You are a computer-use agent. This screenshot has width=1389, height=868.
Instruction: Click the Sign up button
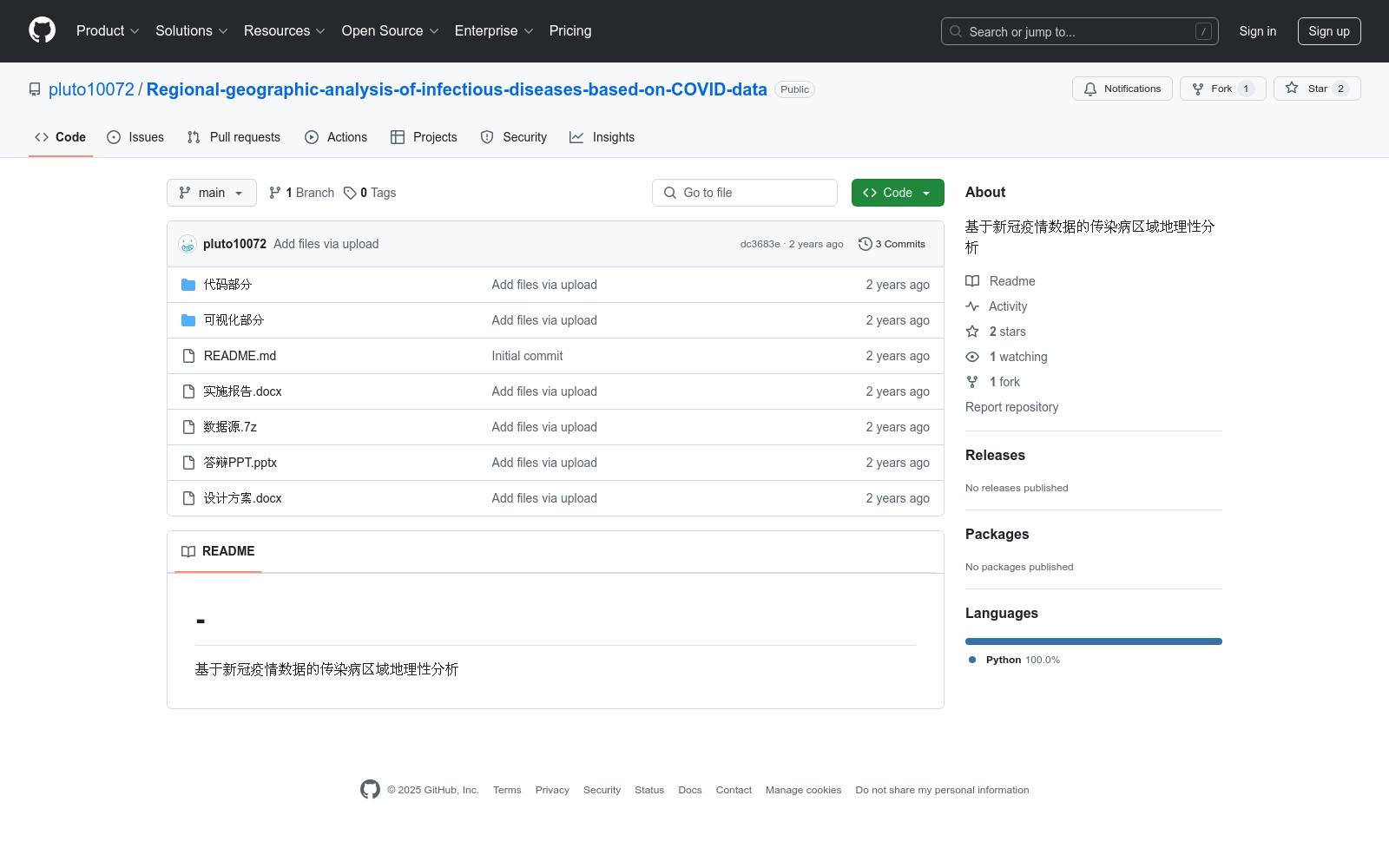click(1329, 31)
